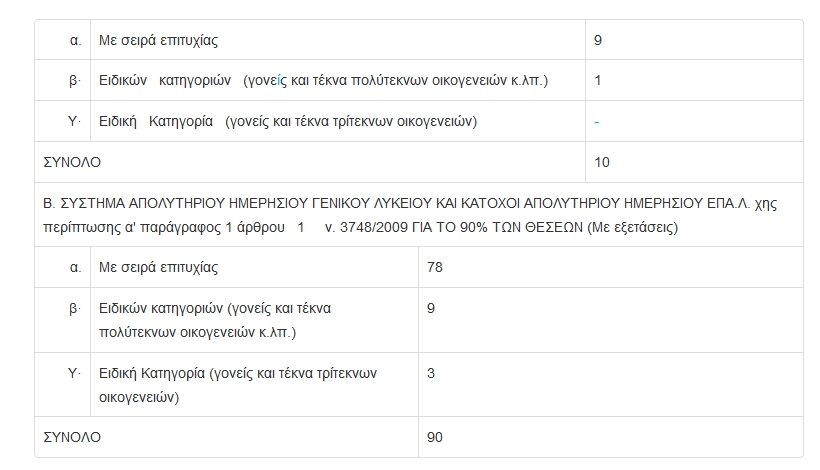Select the cell showing 78
The image size is (820, 470).
tap(434, 267)
